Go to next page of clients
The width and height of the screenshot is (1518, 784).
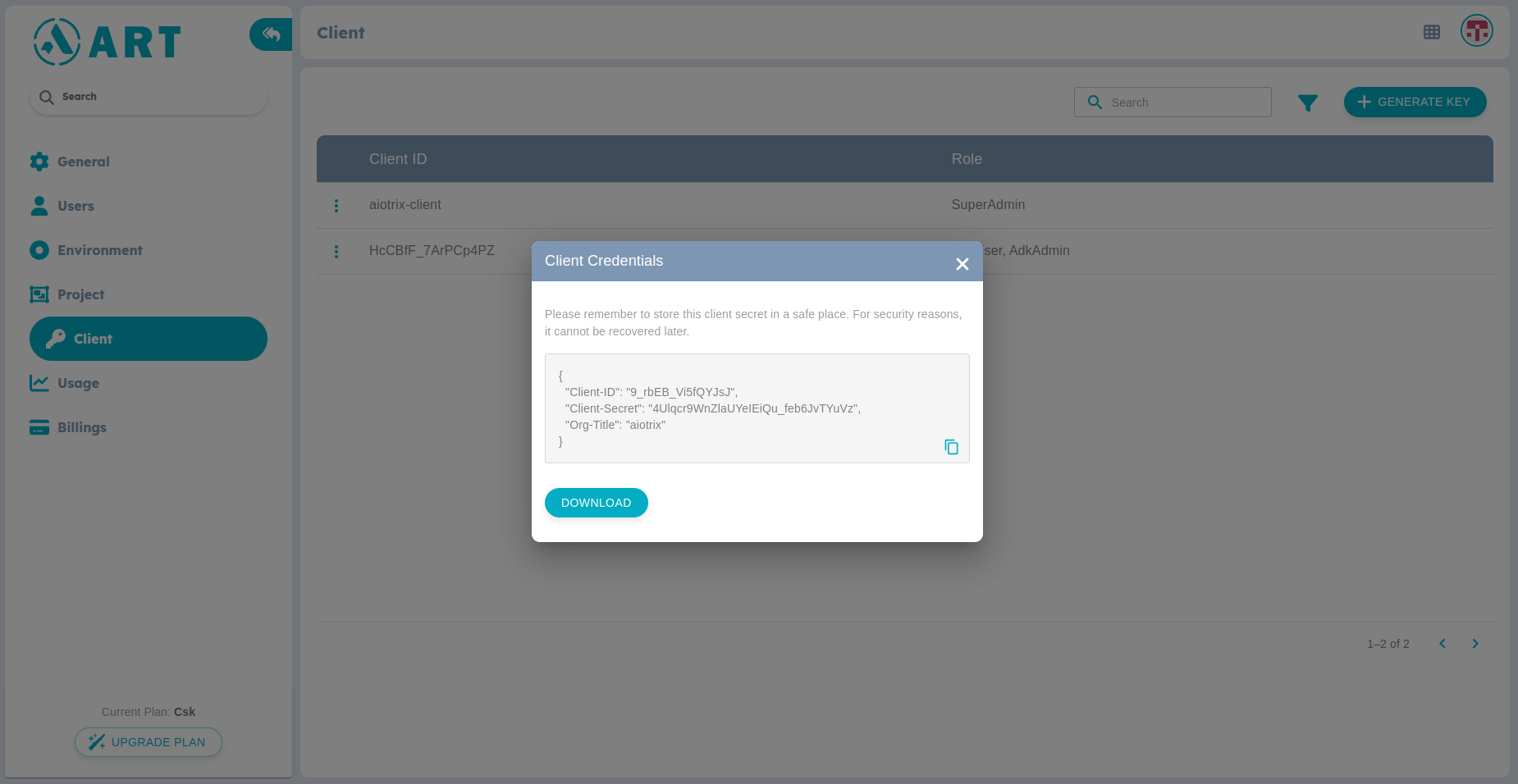click(1475, 644)
